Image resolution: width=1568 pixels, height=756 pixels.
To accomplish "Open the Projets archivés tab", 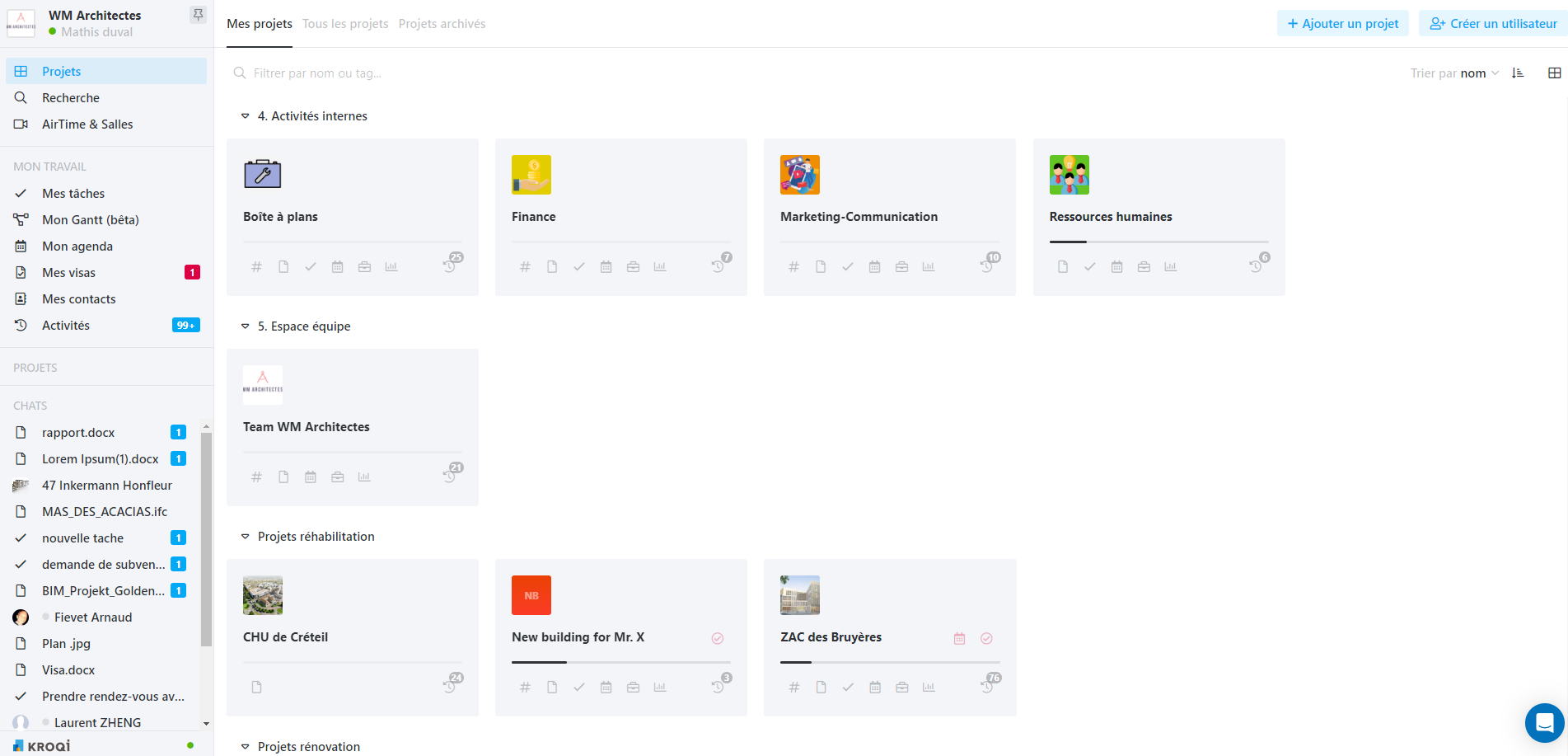I will 442,24.
